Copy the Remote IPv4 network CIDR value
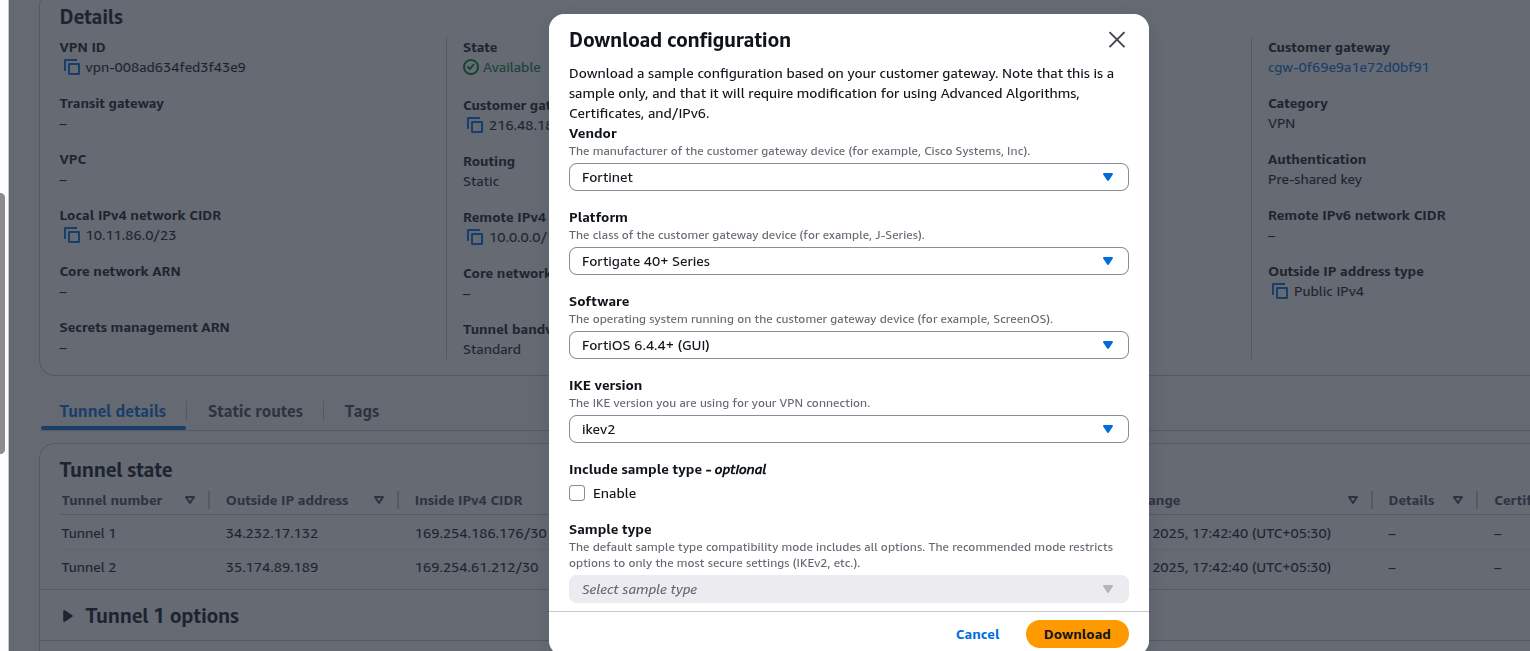This screenshot has width=1530, height=651. pos(474,236)
